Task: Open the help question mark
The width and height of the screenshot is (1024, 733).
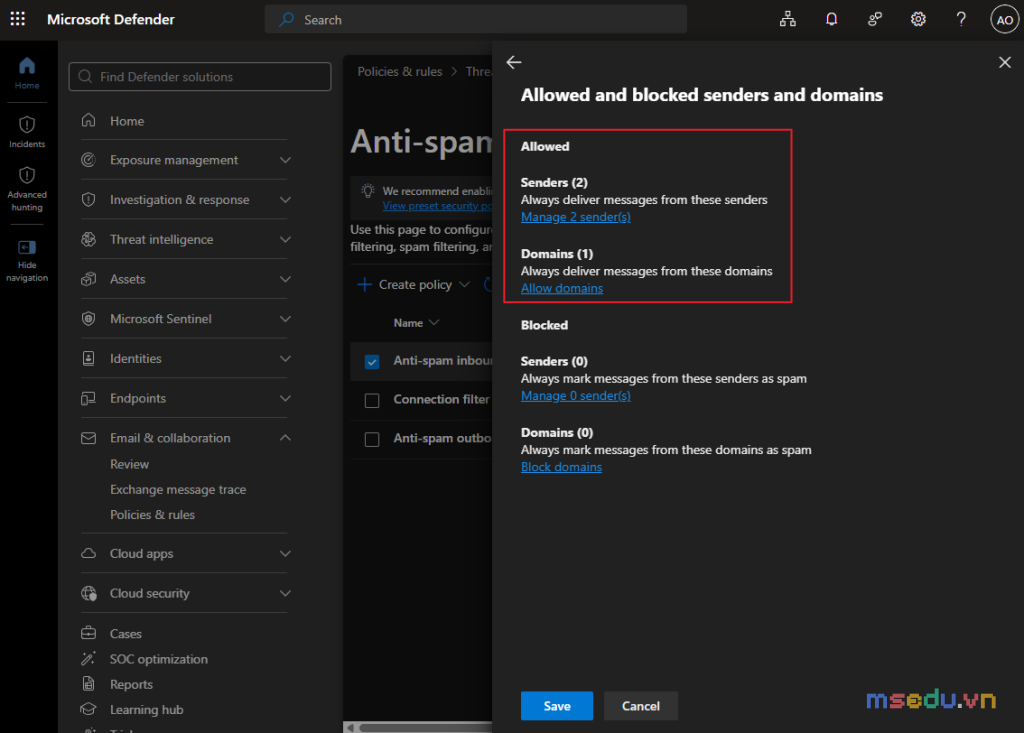Action: 961,20
